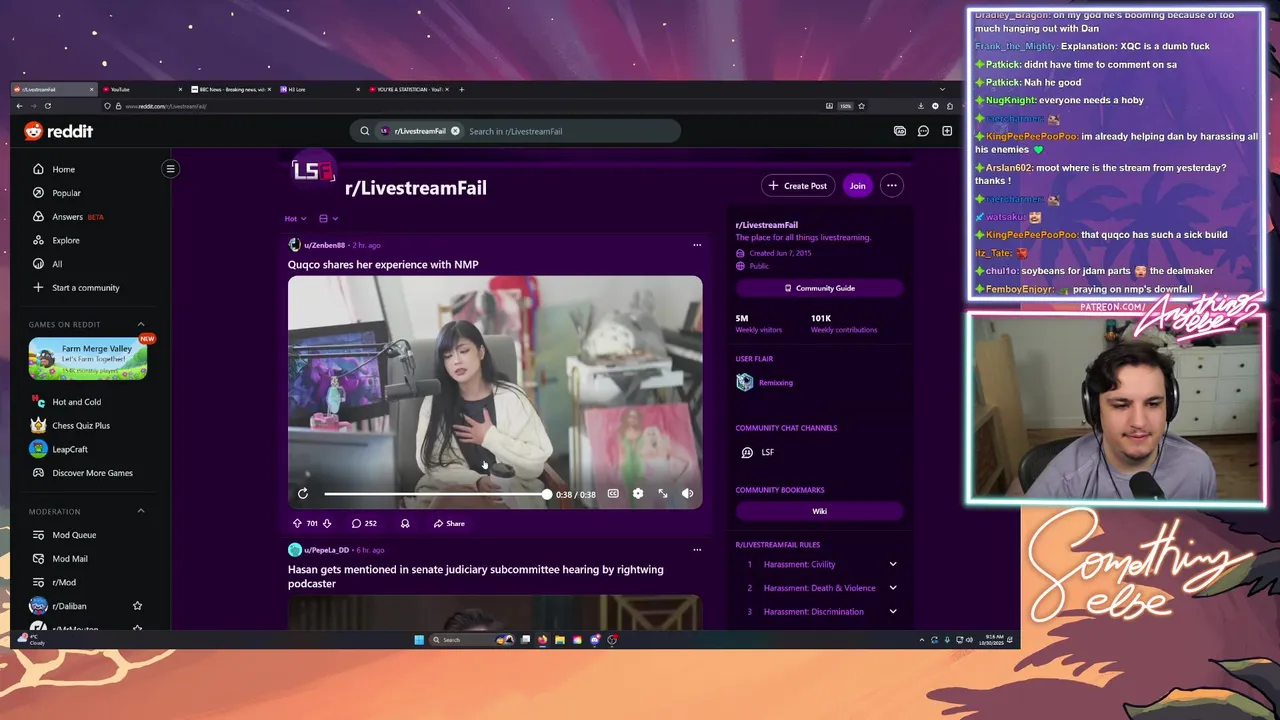This screenshot has height=720, width=1280.
Task: Open the Community Guide button
Action: 819,288
